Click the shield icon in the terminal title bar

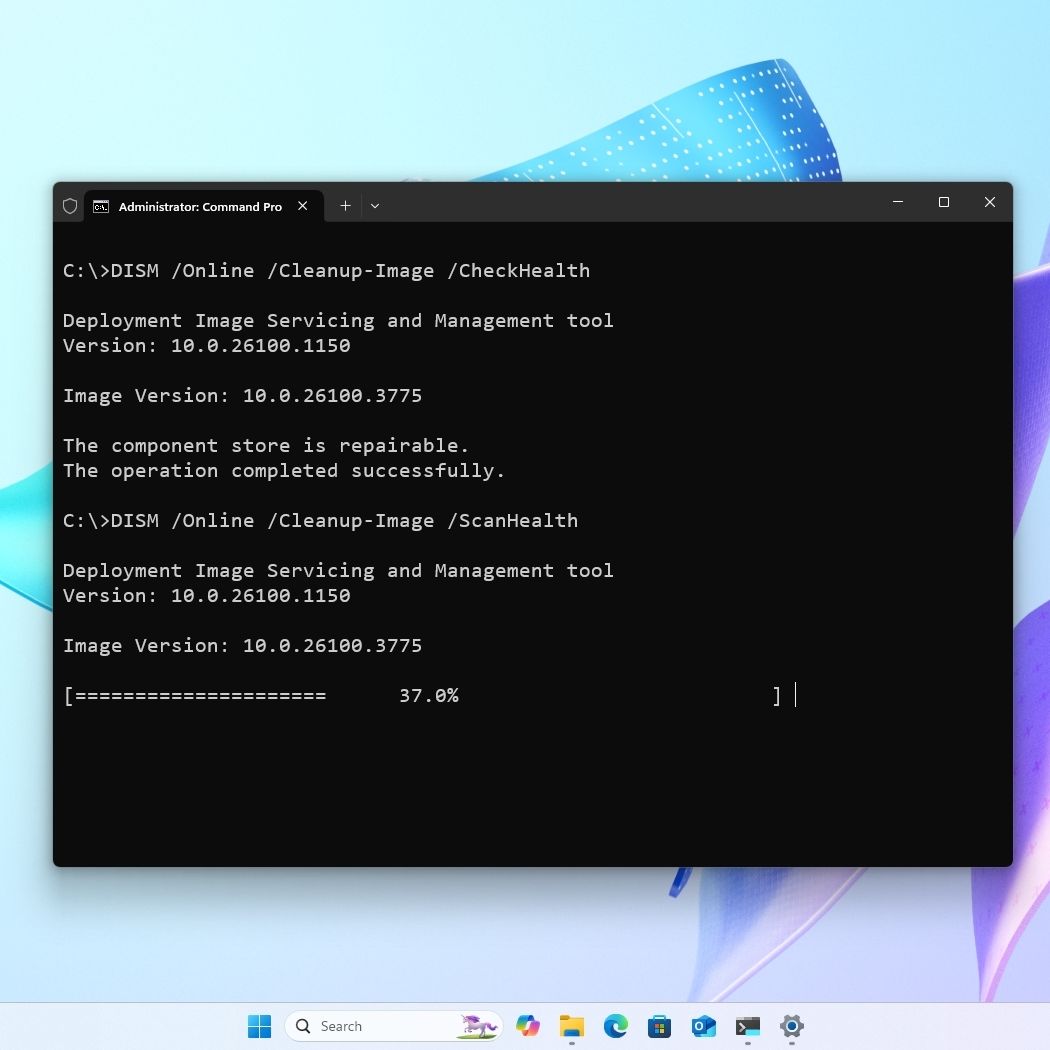point(70,206)
